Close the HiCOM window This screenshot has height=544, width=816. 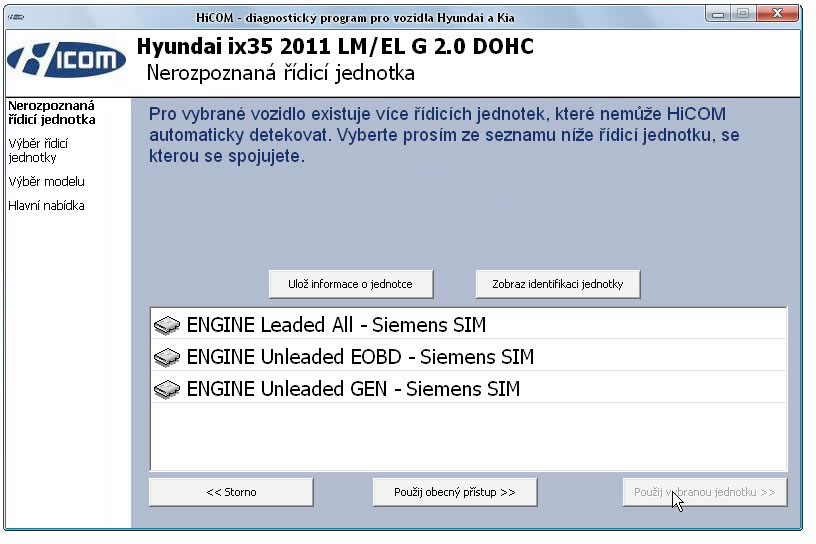click(777, 14)
